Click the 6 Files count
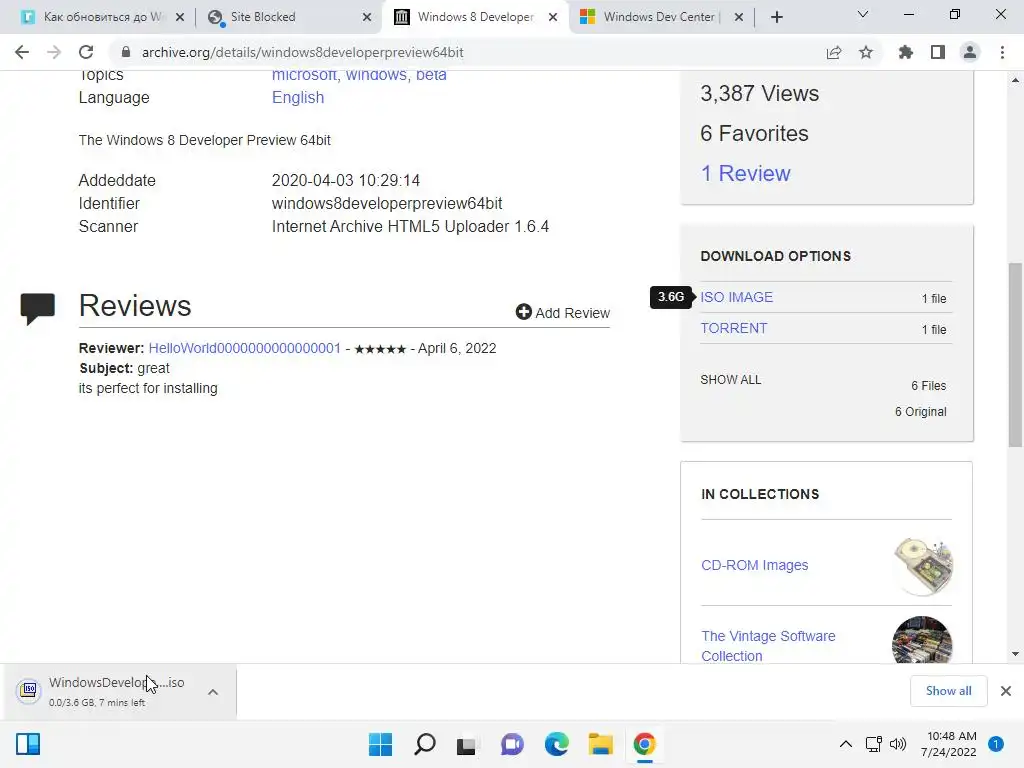The height and width of the screenshot is (768, 1024). pyautogui.click(x=929, y=385)
